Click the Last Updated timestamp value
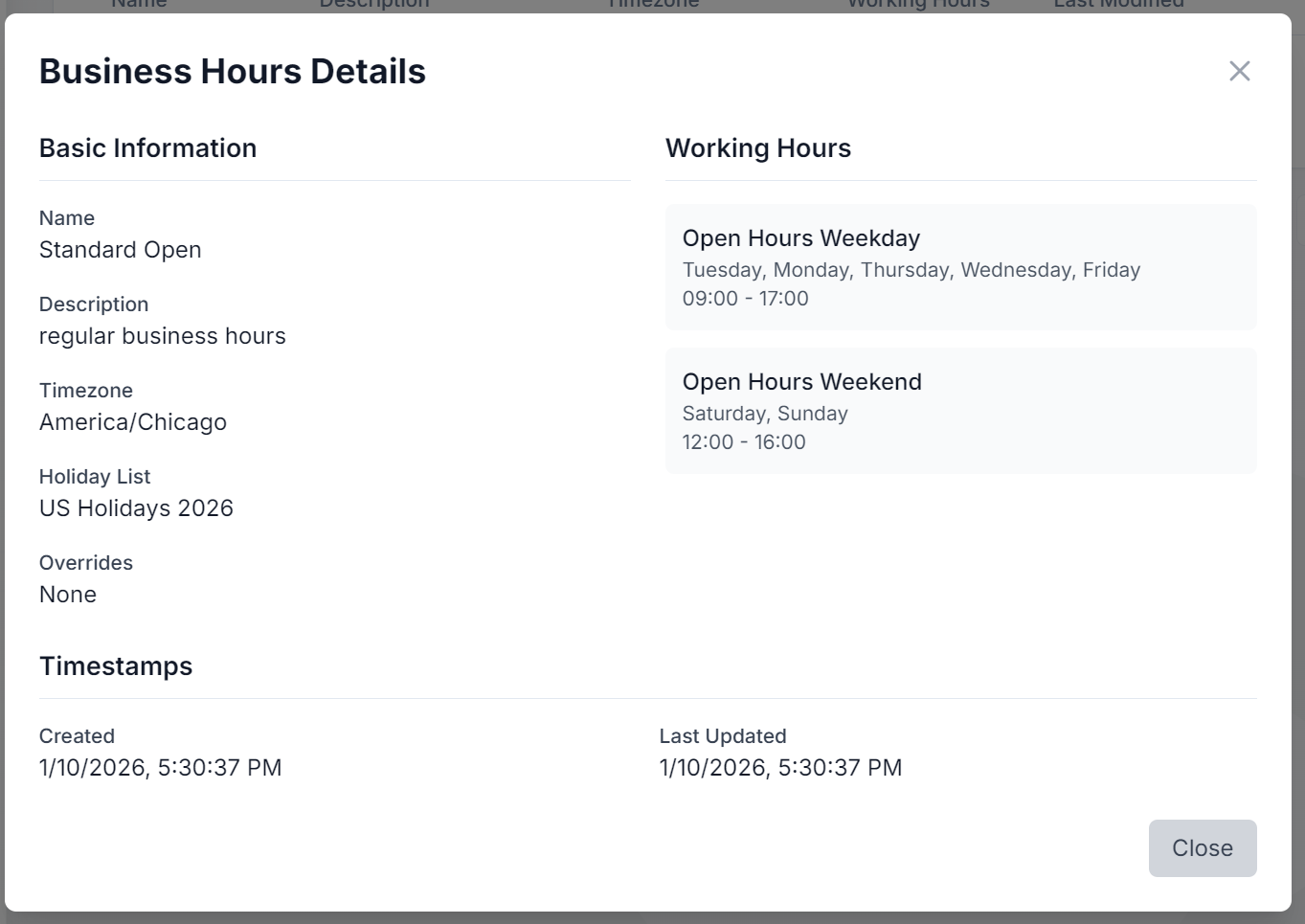 coord(780,767)
